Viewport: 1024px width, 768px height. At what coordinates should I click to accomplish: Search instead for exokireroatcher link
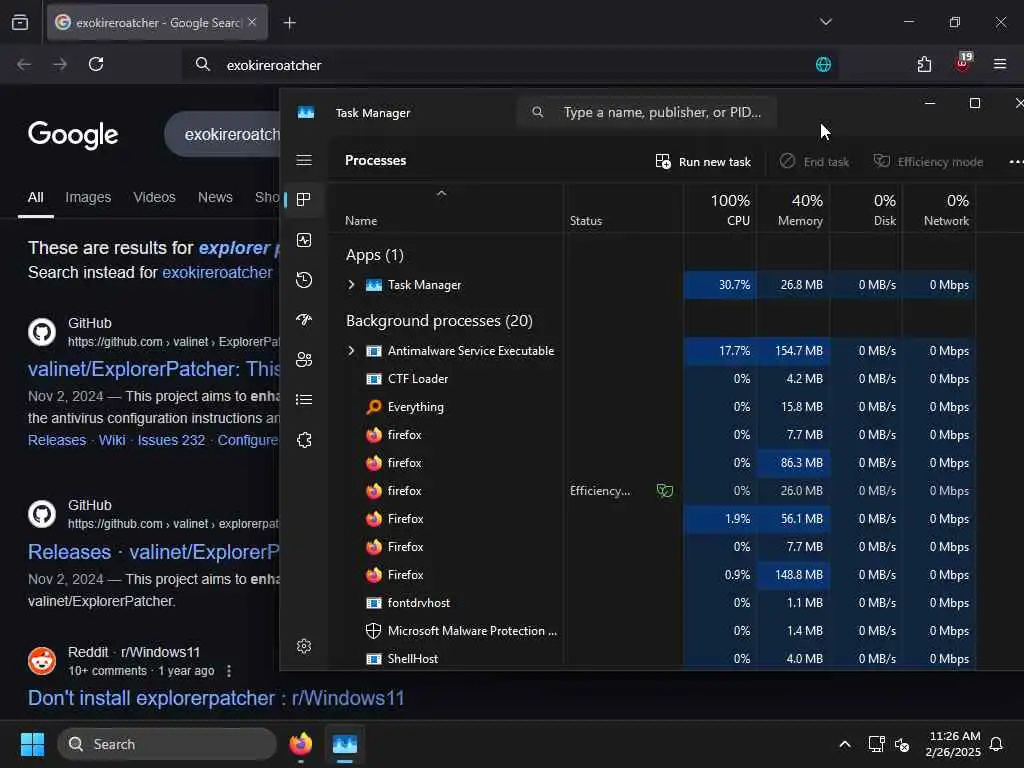217,272
